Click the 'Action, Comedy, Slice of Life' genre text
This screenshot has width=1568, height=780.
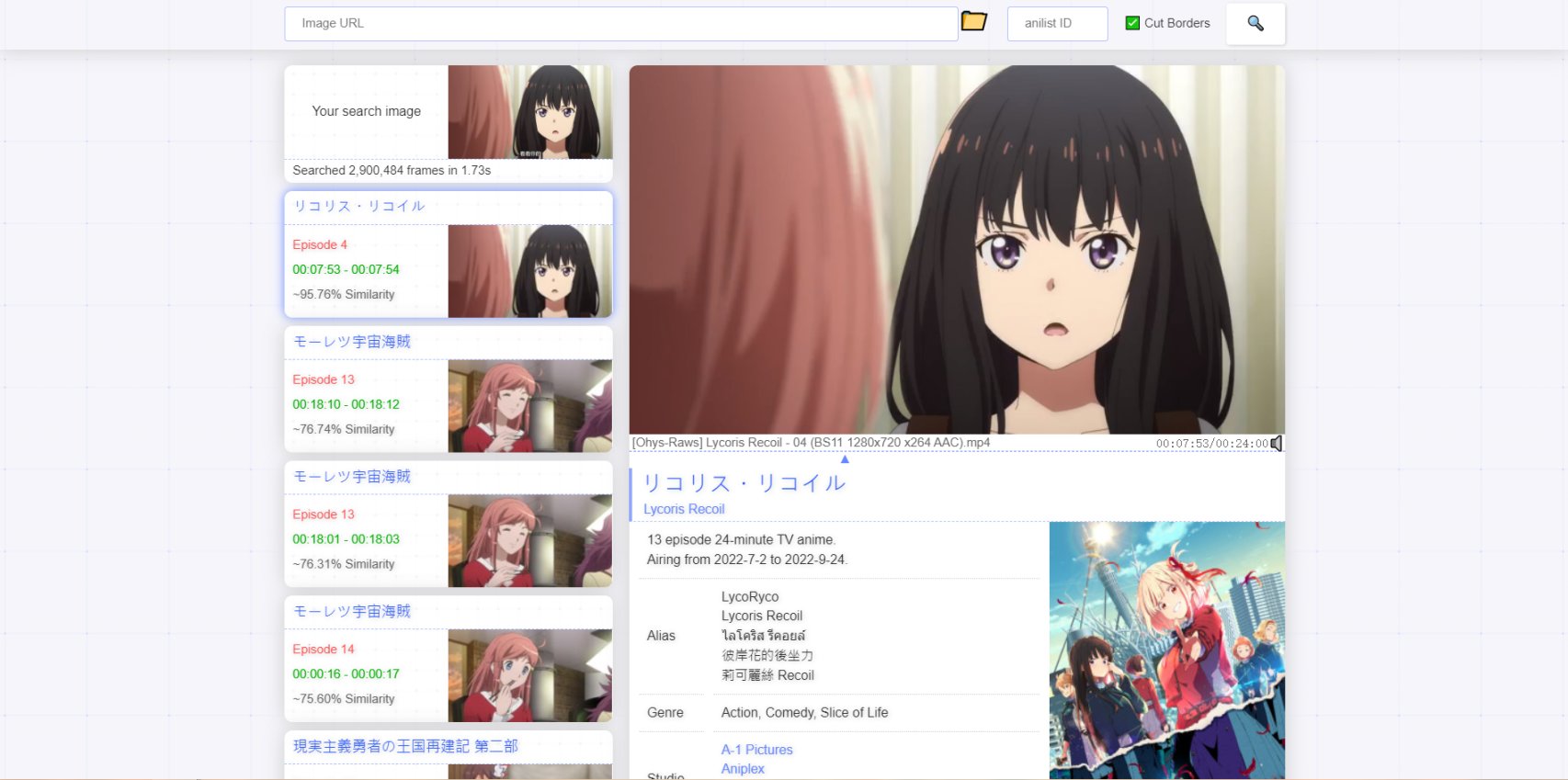pos(805,712)
